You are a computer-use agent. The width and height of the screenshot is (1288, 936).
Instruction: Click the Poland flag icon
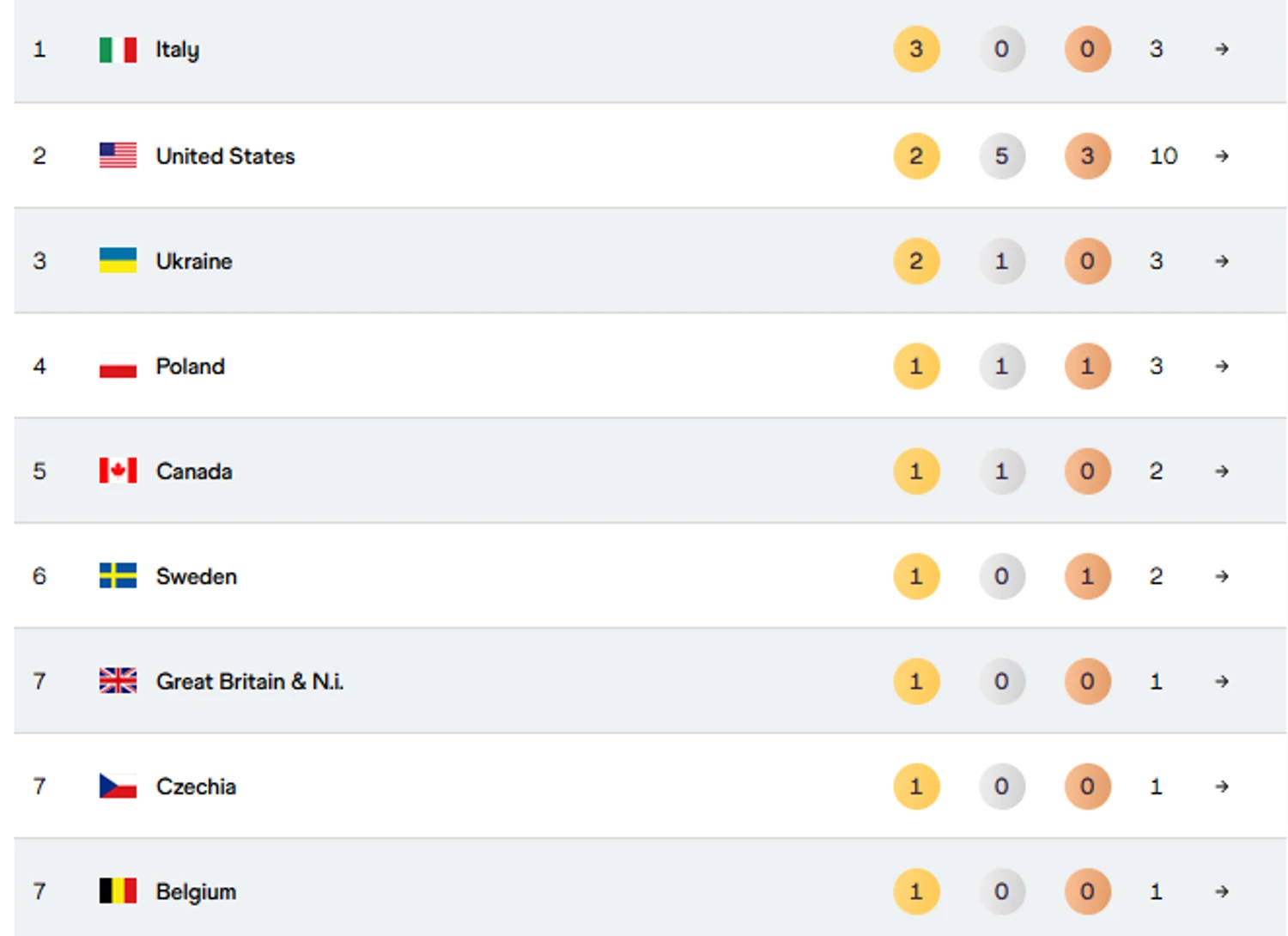click(118, 368)
